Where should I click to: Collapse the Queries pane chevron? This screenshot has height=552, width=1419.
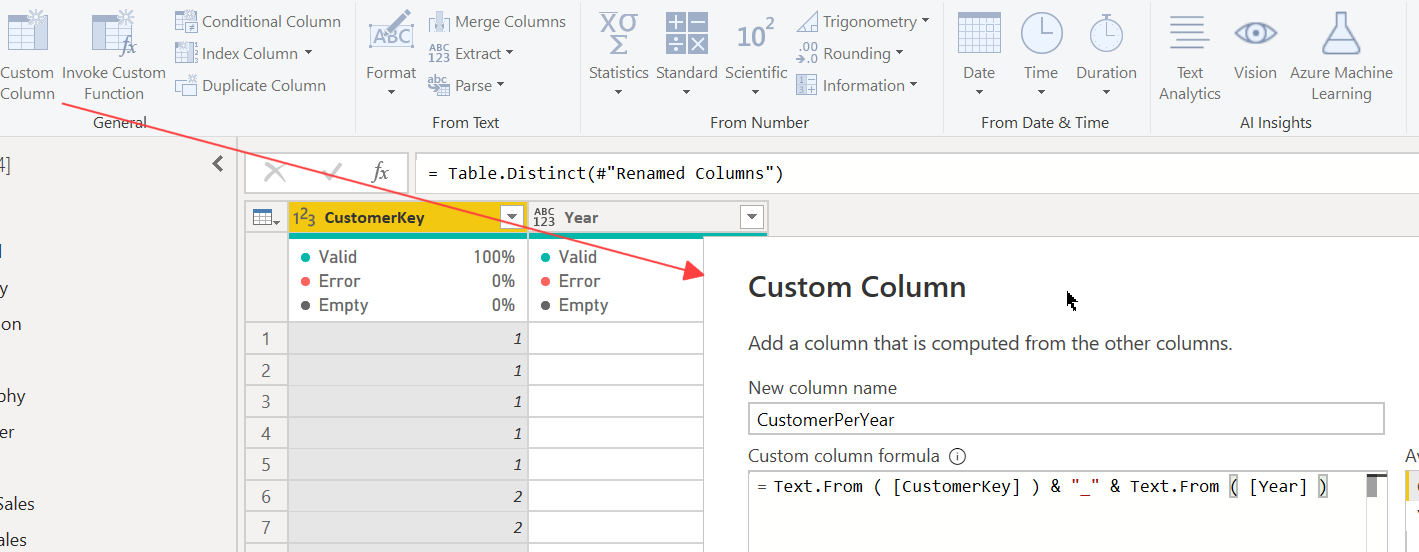(218, 164)
